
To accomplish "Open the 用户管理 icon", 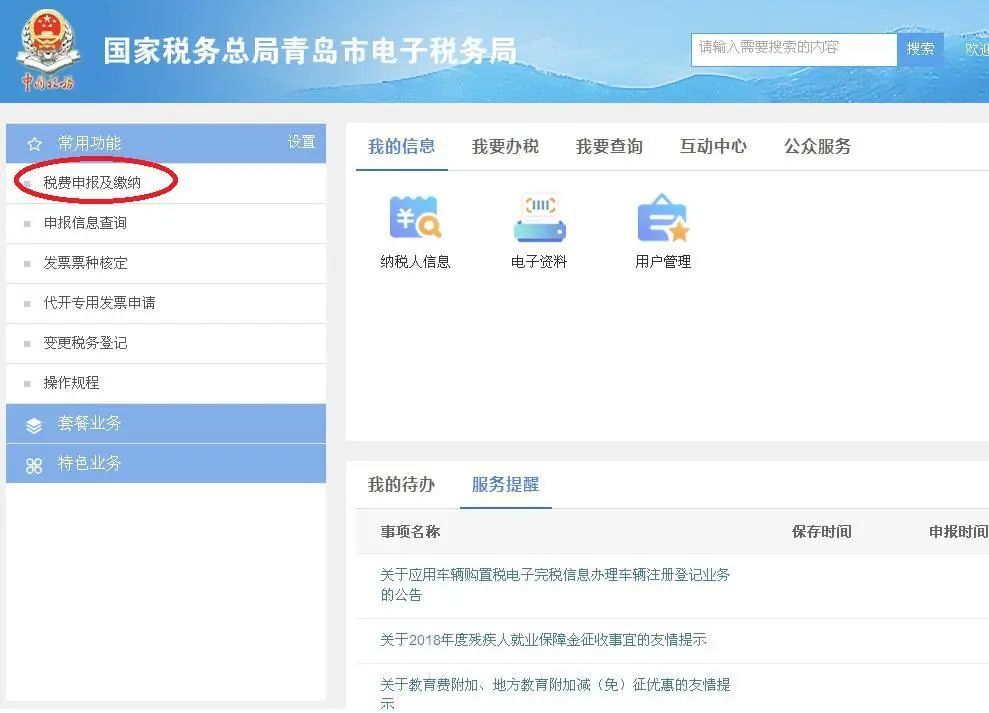I will [x=663, y=218].
